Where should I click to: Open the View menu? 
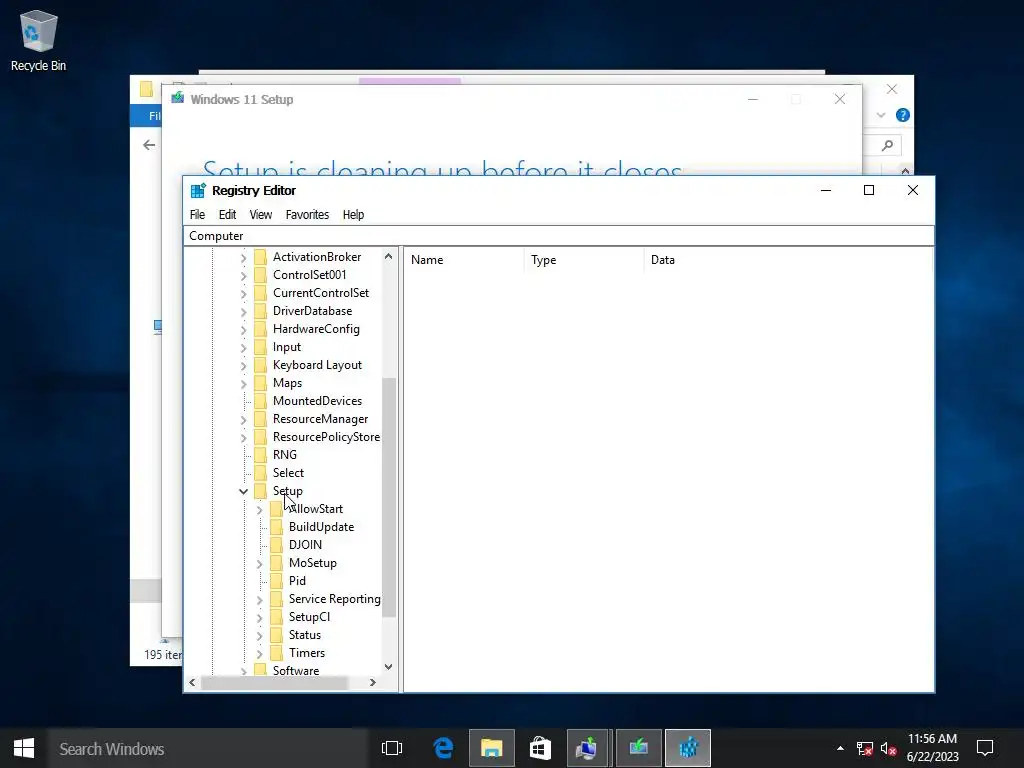point(261,215)
